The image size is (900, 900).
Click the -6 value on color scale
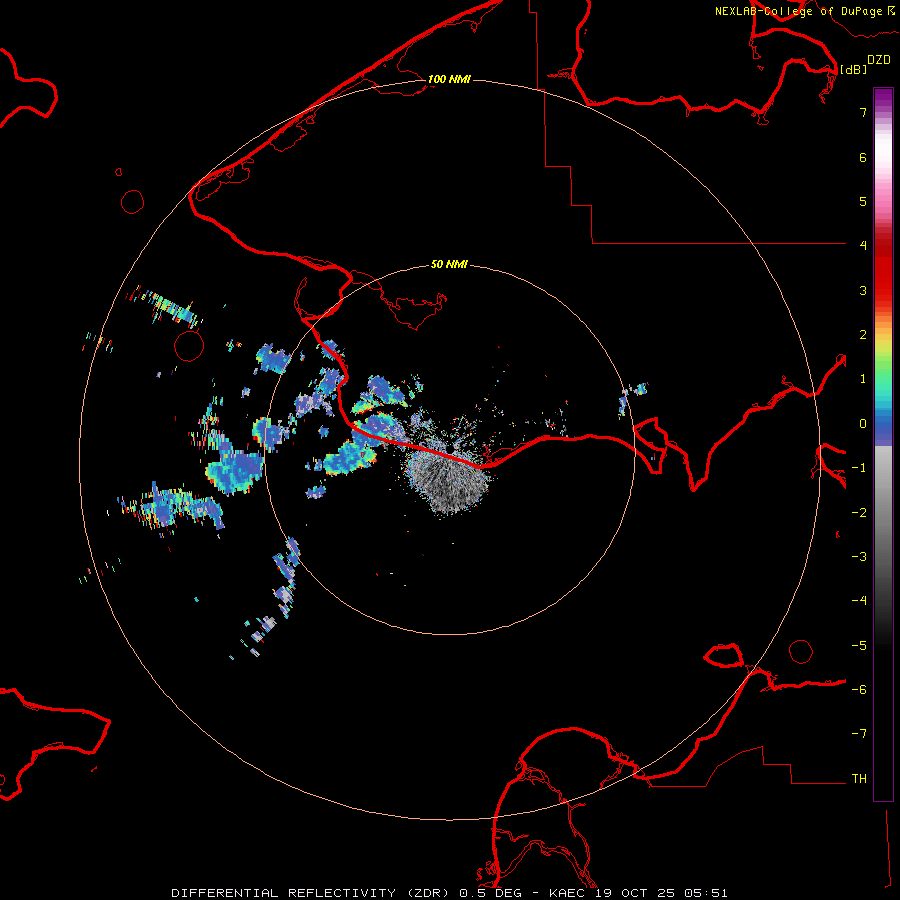pos(859,690)
